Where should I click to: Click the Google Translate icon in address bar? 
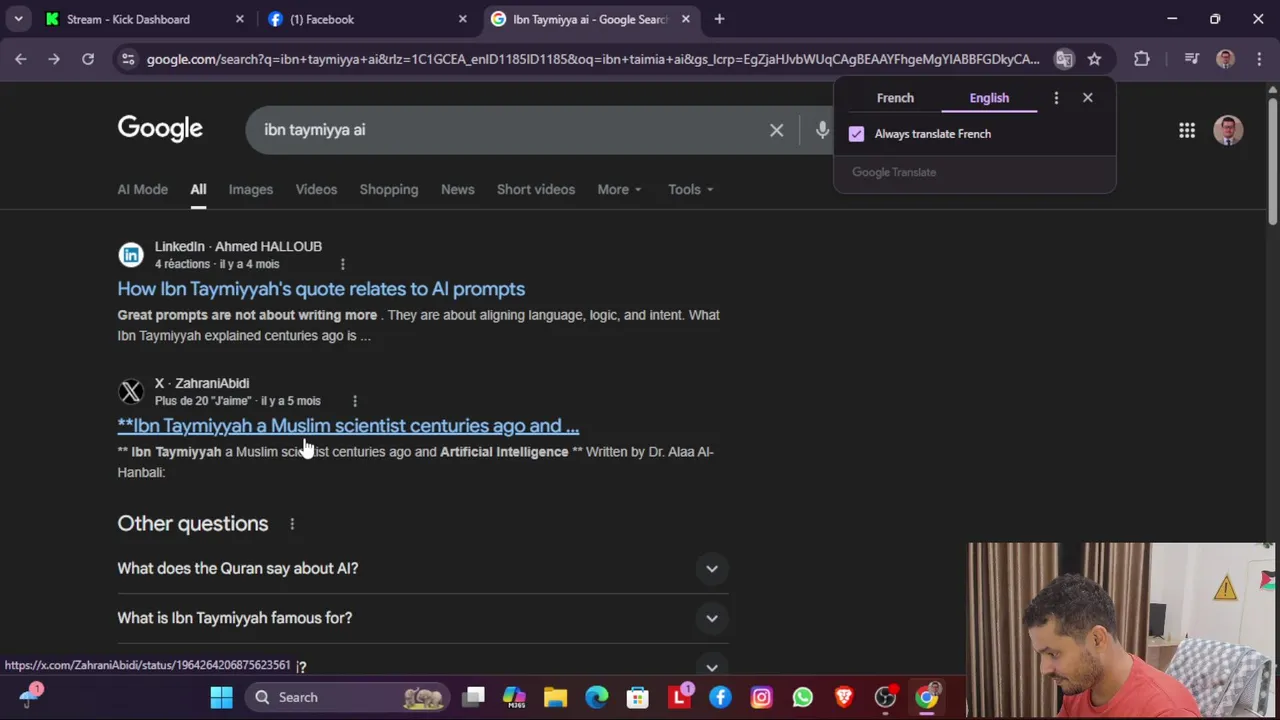point(1064,59)
